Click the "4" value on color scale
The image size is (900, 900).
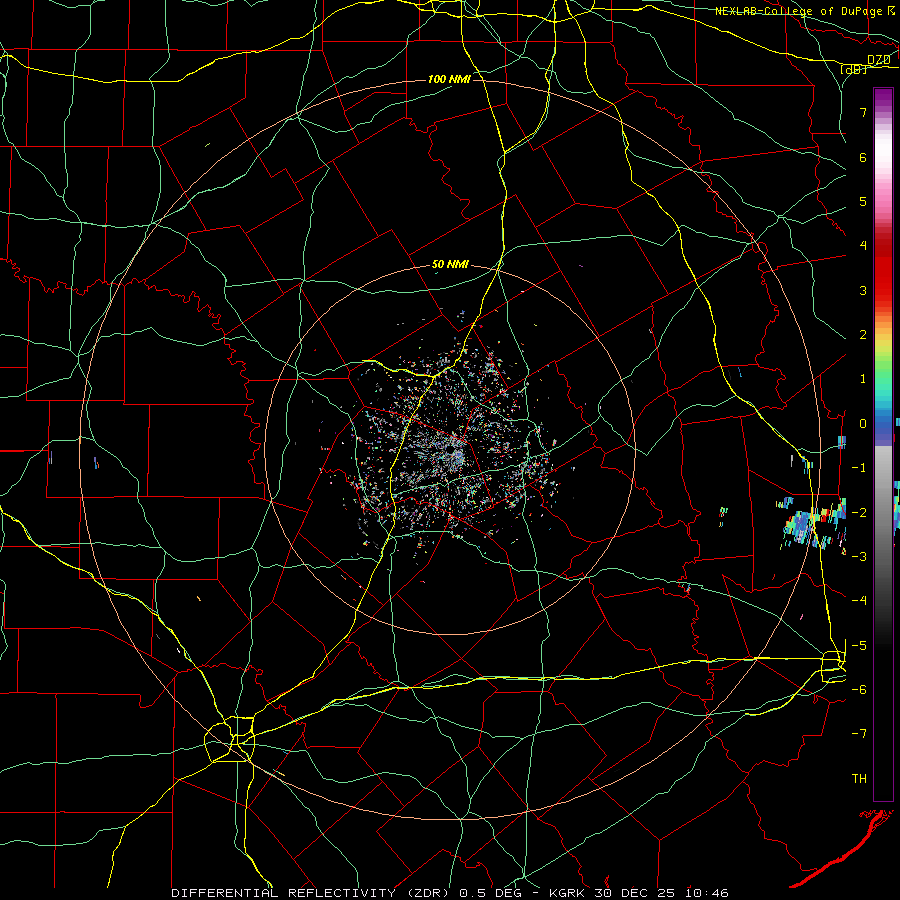point(863,246)
